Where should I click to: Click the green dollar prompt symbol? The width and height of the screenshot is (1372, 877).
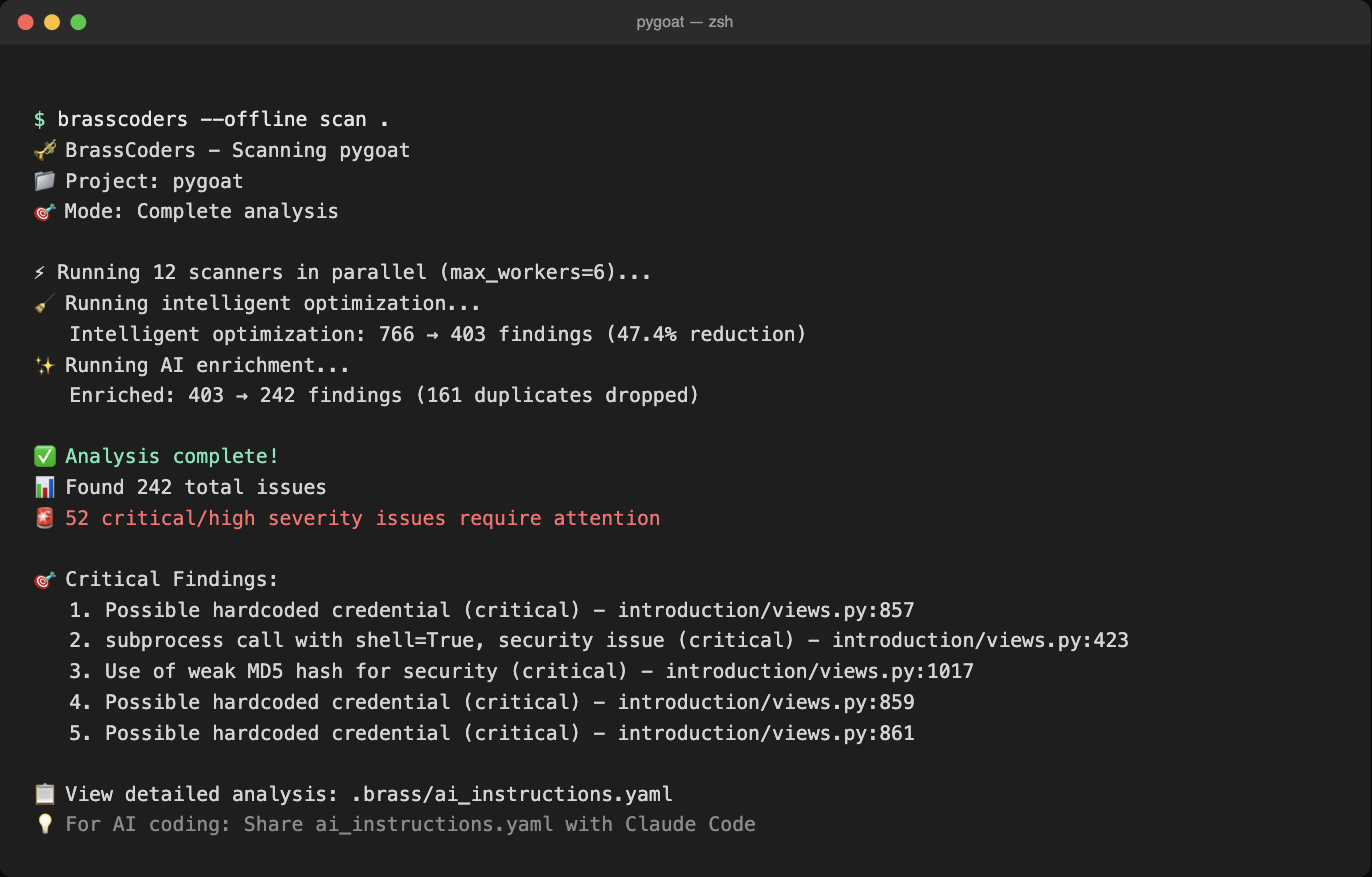[x=39, y=120]
